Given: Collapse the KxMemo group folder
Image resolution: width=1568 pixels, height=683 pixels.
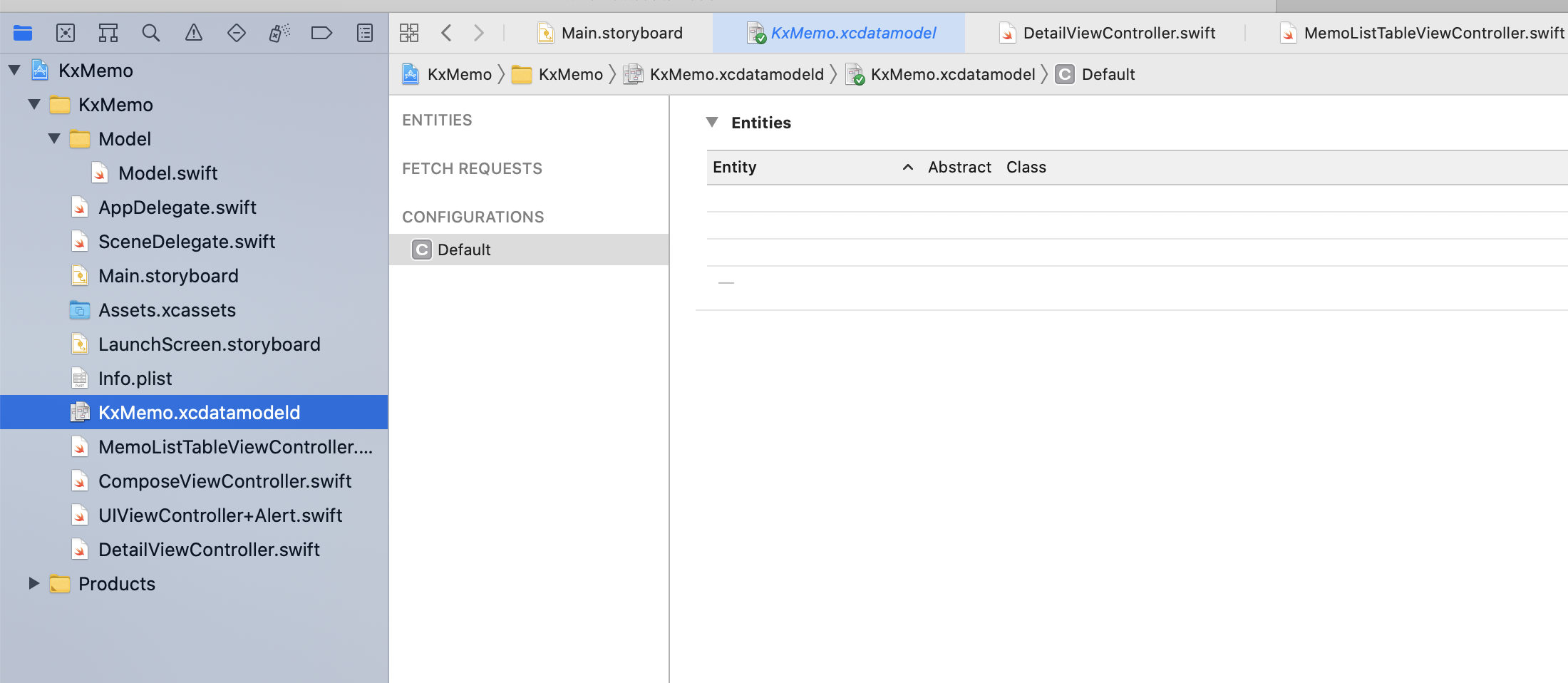Looking at the screenshot, I should 34,105.
